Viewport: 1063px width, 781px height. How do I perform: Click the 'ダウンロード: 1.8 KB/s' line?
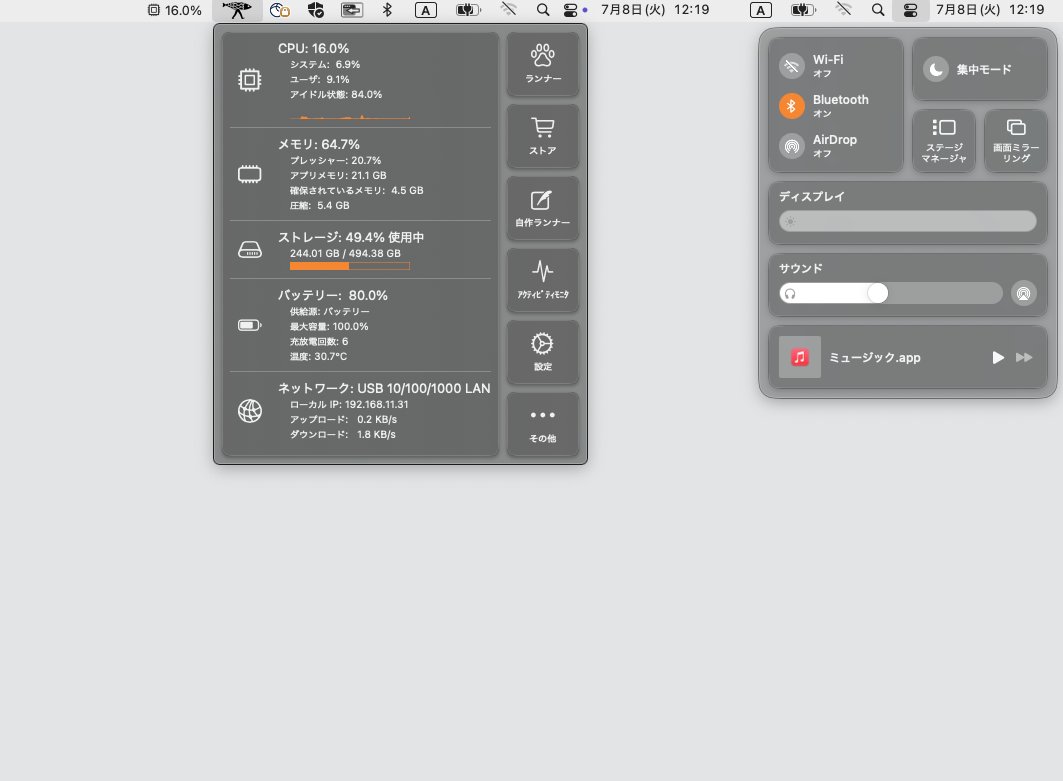coord(343,434)
